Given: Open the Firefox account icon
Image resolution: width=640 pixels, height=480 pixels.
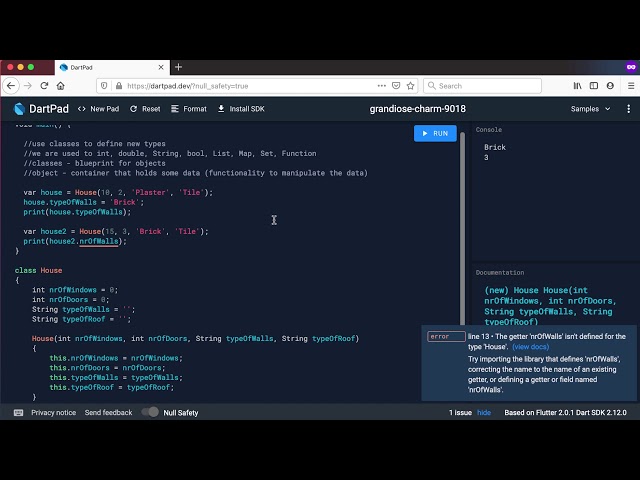Looking at the screenshot, I should [610, 86].
